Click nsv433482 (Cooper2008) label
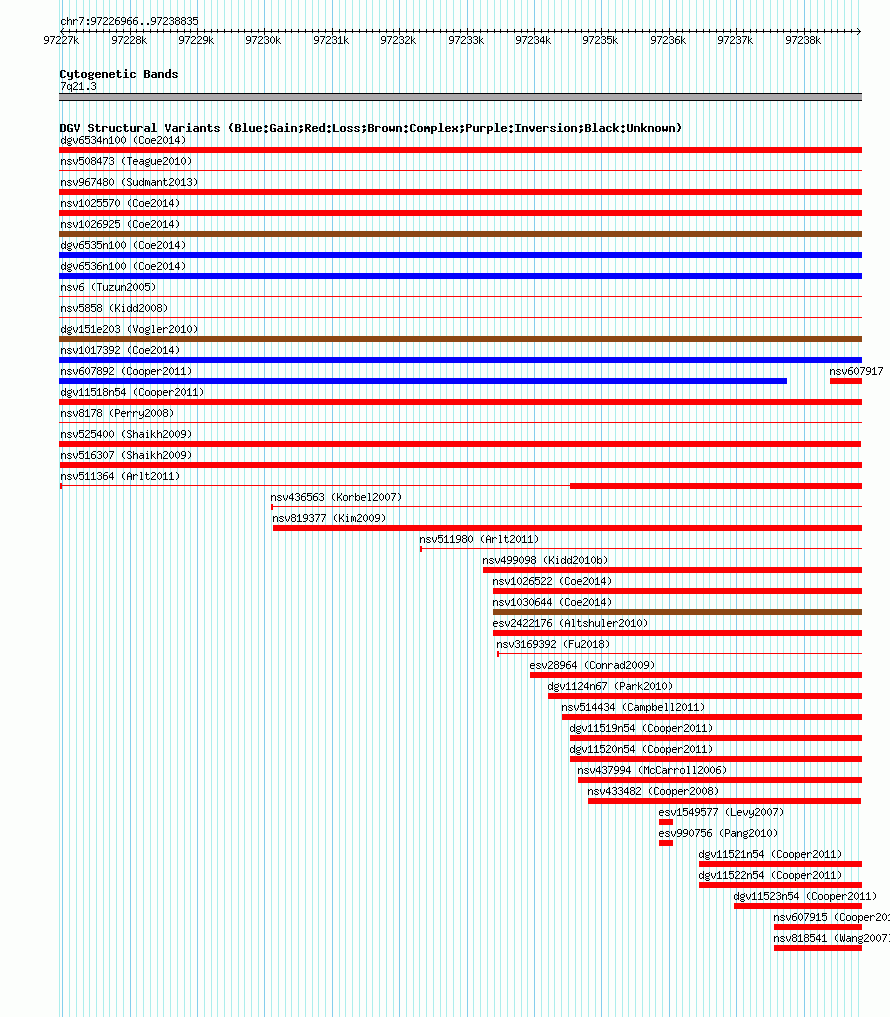Image resolution: width=890 pixels, height=1017 pixels. (653, 791)
